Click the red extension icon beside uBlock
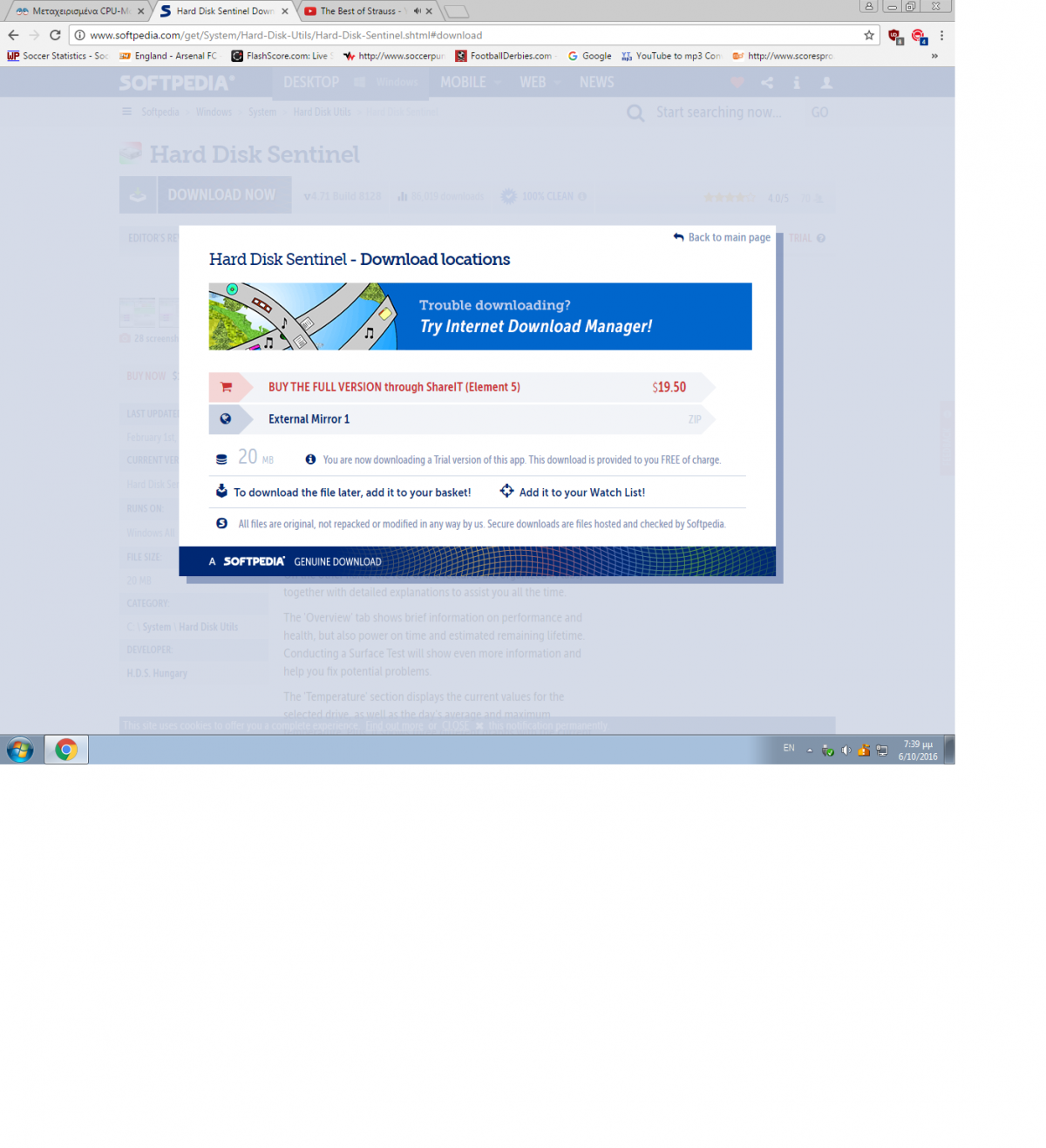This screenshot has width=1046, height=1148. [919, 36]
